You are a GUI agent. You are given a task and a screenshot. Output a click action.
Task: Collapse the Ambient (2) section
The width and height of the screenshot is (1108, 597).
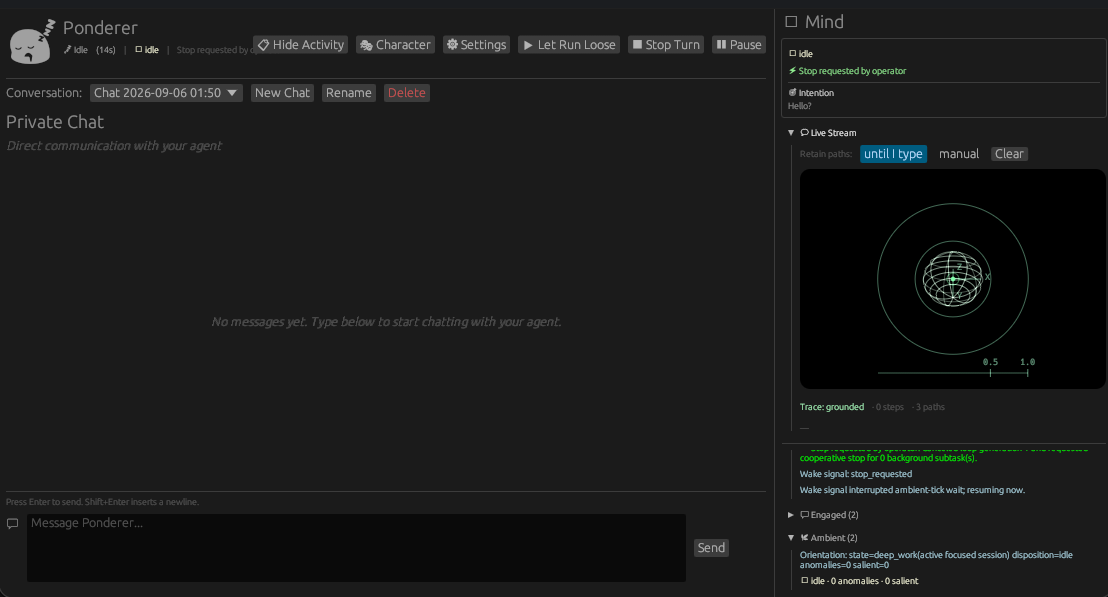coord(791,538)
